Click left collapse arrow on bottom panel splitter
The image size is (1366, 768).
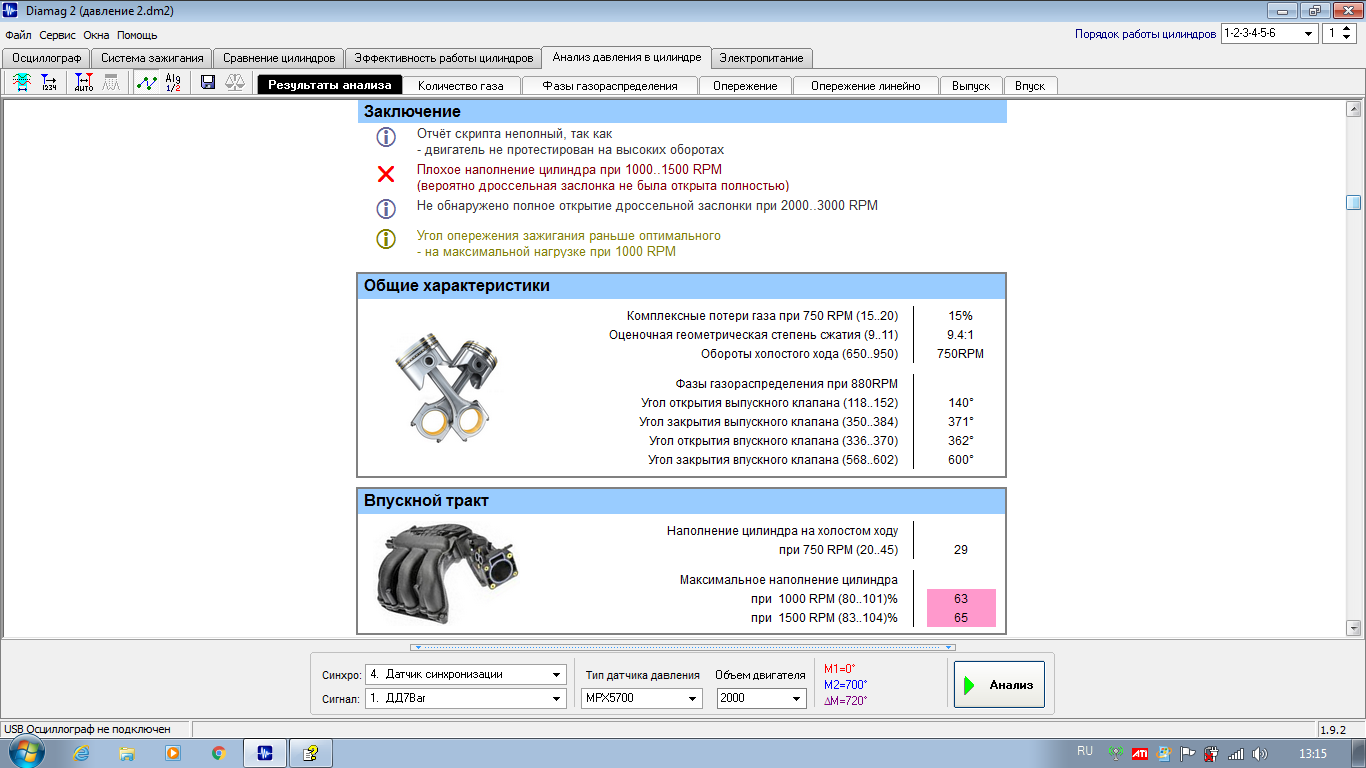[418, 647]
